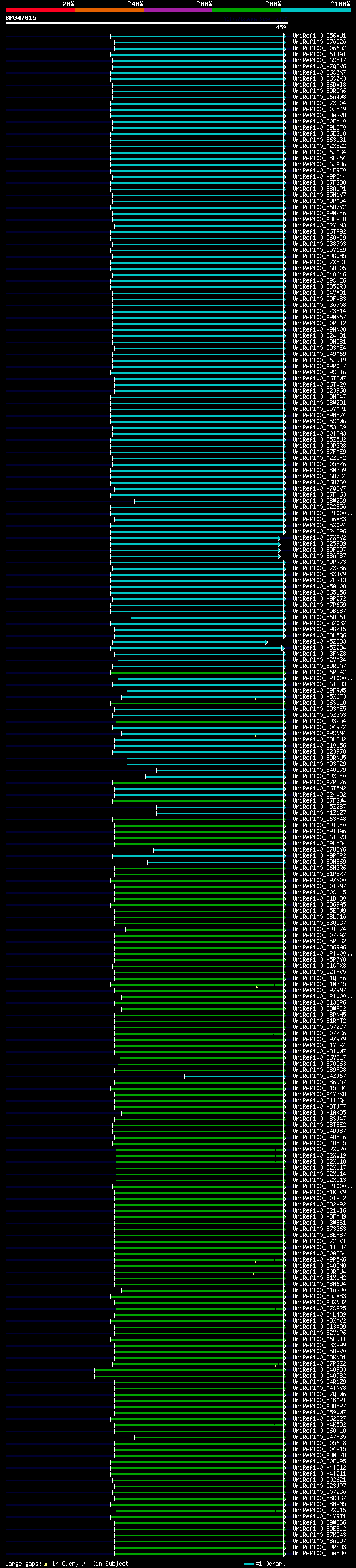Open hit entry UniRef100_C5X0R4
356x1568 pixels.
pyautogui.click(x=319, y=525)
